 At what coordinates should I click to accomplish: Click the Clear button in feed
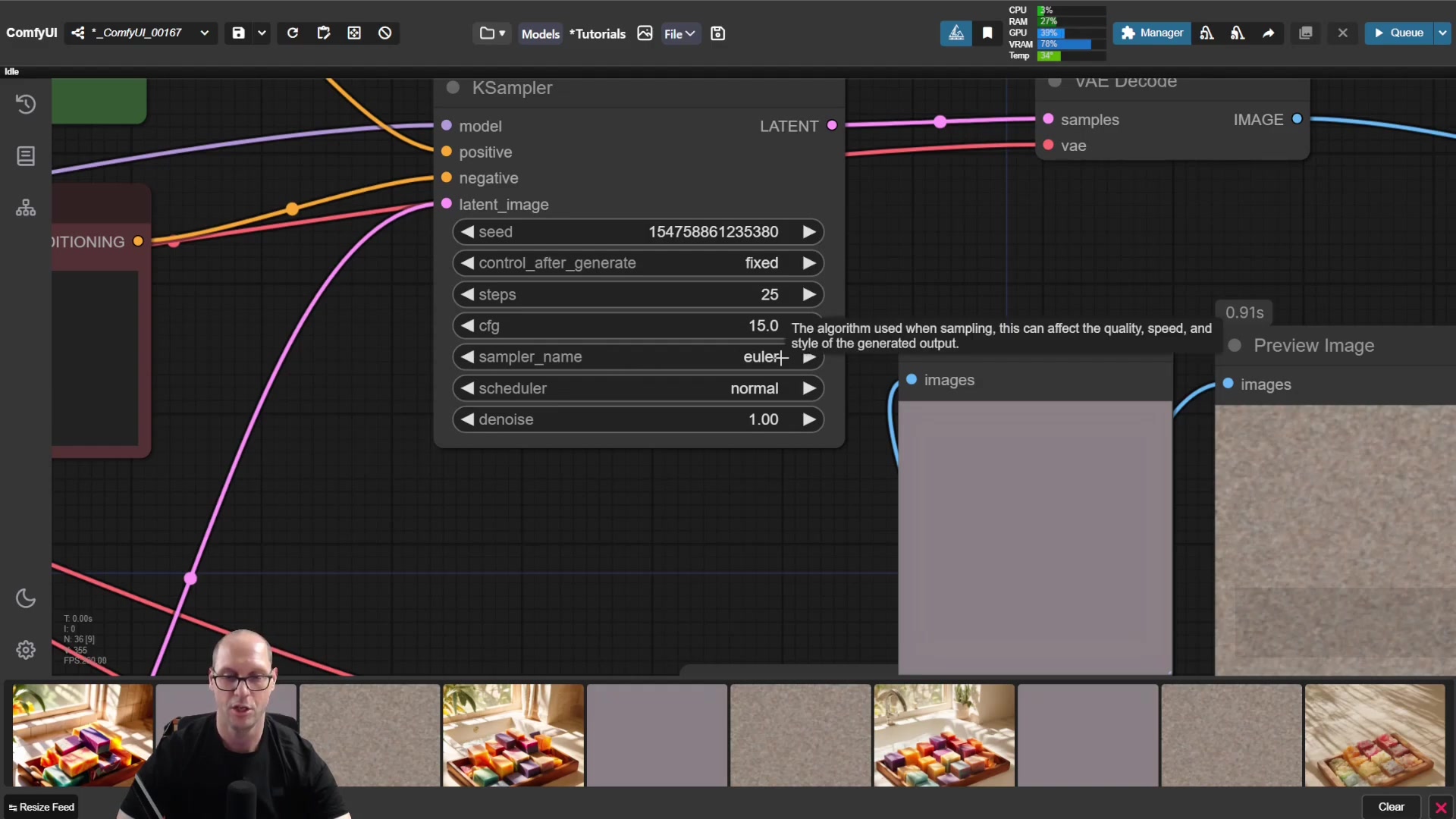[x=1391, y=807]
